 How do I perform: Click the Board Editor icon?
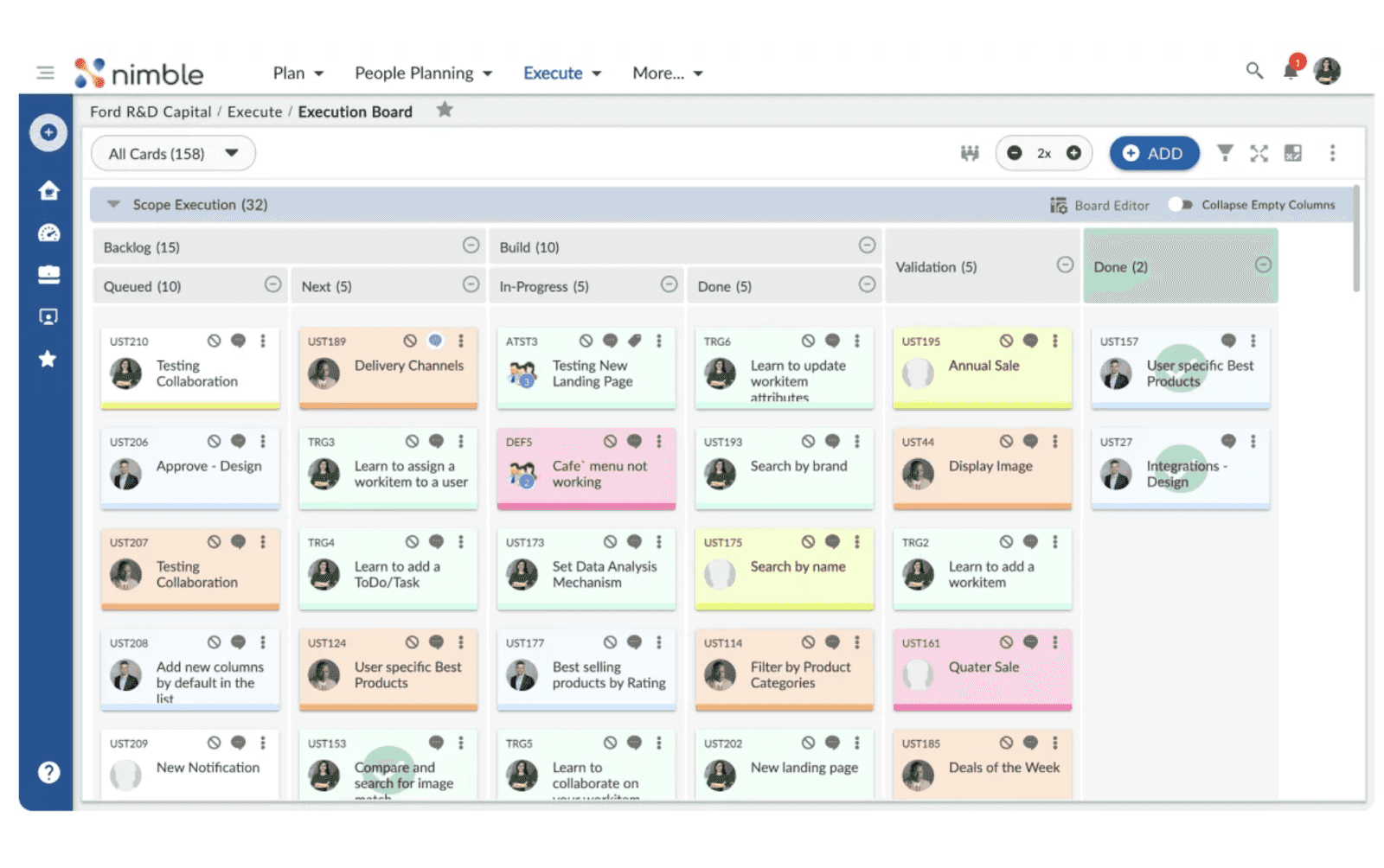pos(1058,205)
